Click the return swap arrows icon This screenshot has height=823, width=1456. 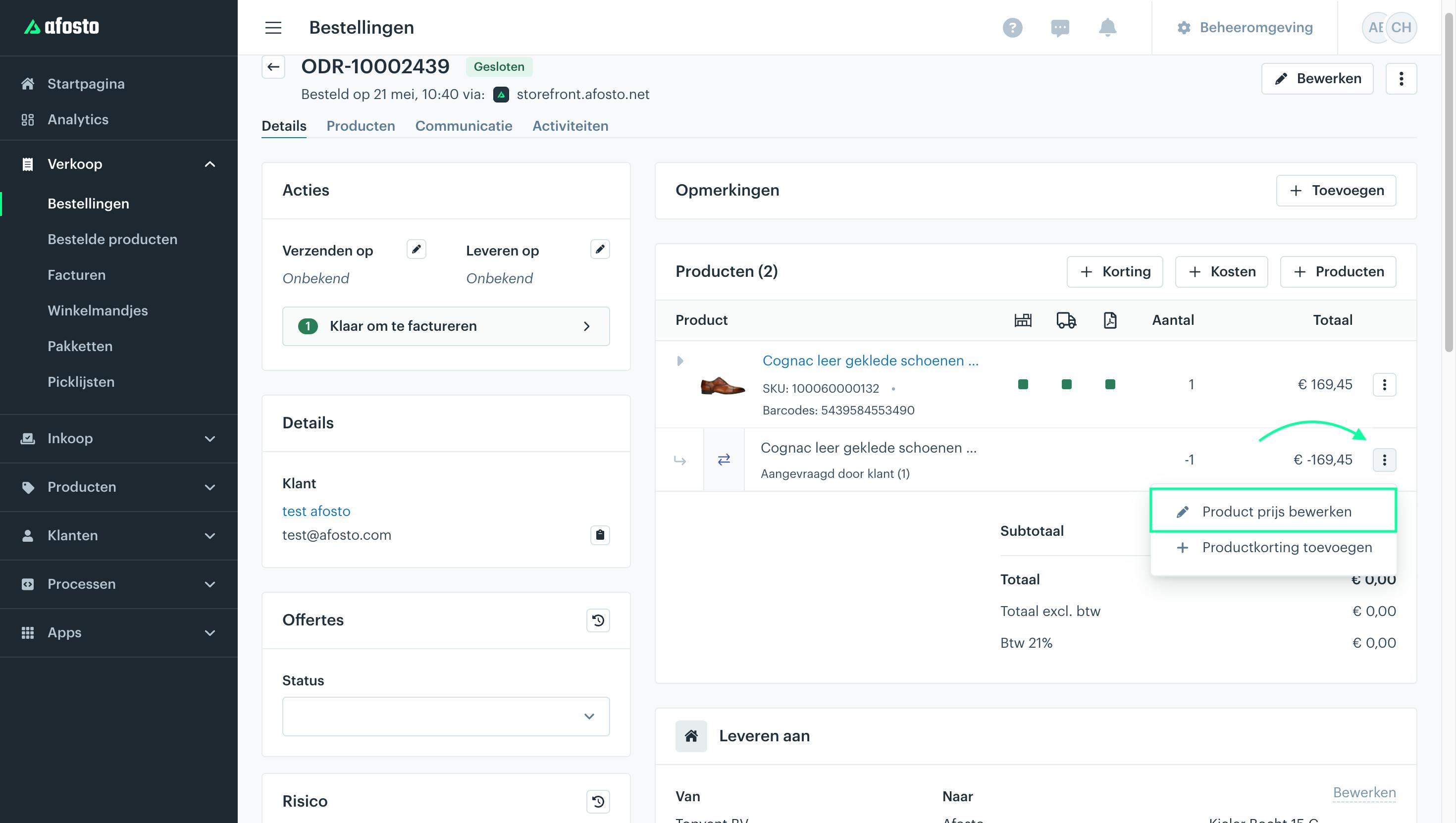click(724, 460)
